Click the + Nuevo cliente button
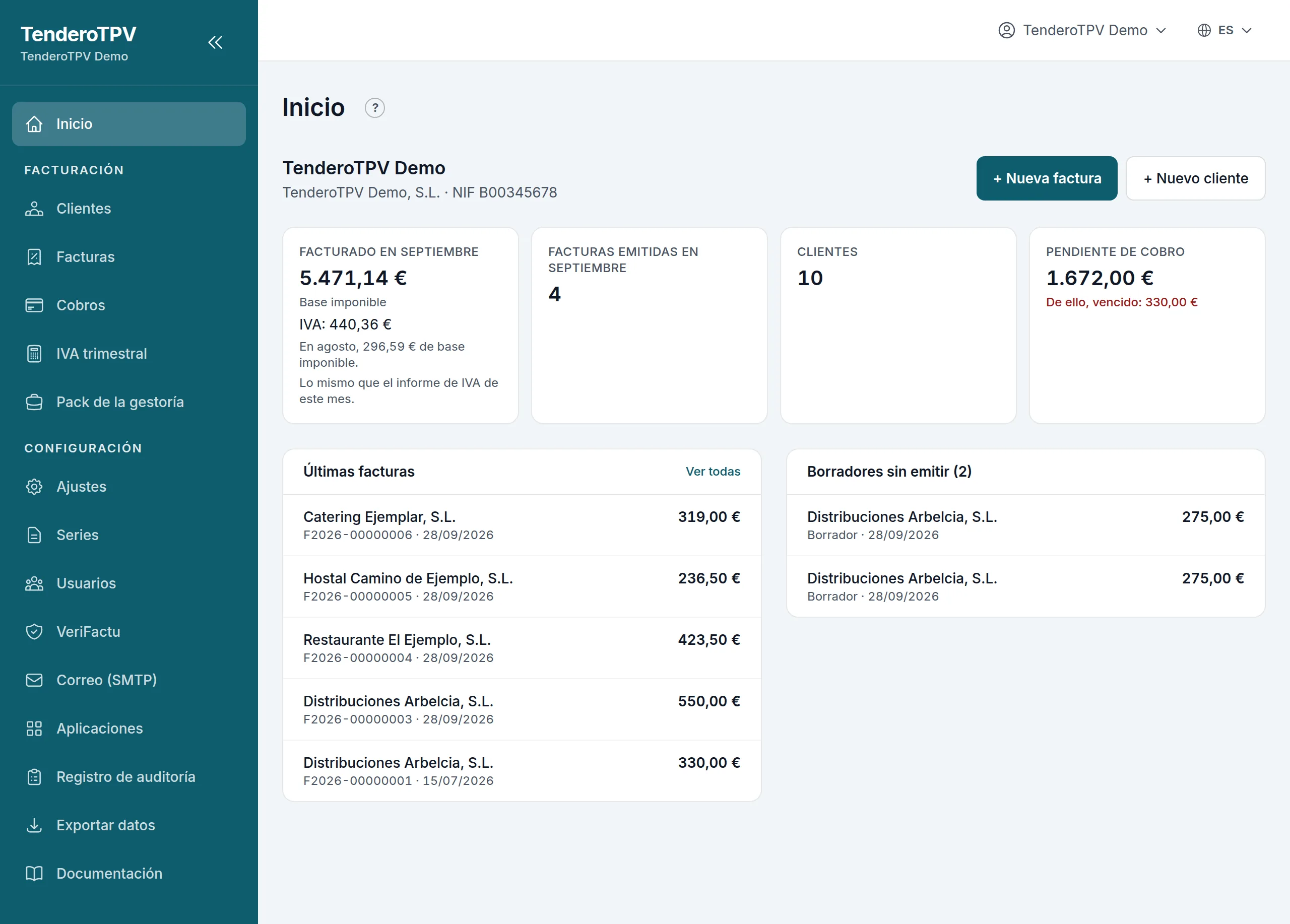The image size is (1290, 924). coord(1196,178)
